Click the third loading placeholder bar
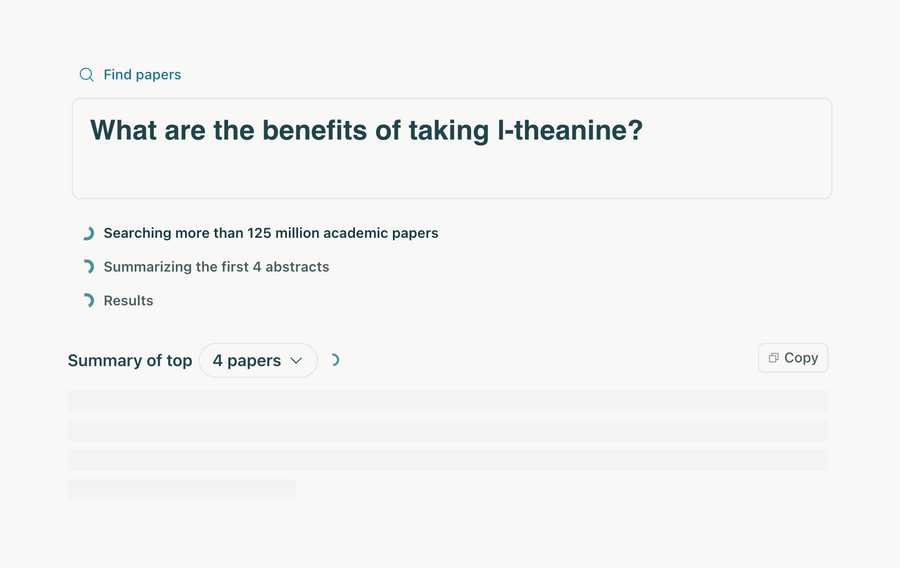 click(x=447, y=460)
